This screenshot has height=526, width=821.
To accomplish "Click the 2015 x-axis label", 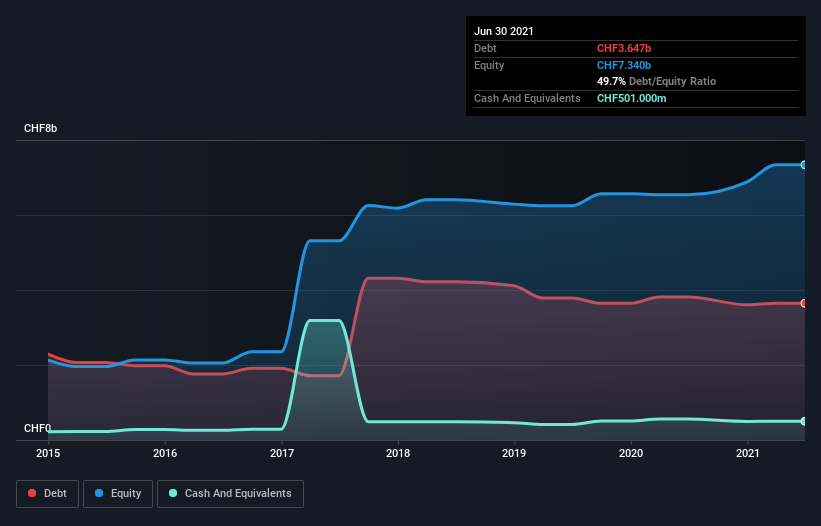I will pyautogui.click(x=48, y=453).
